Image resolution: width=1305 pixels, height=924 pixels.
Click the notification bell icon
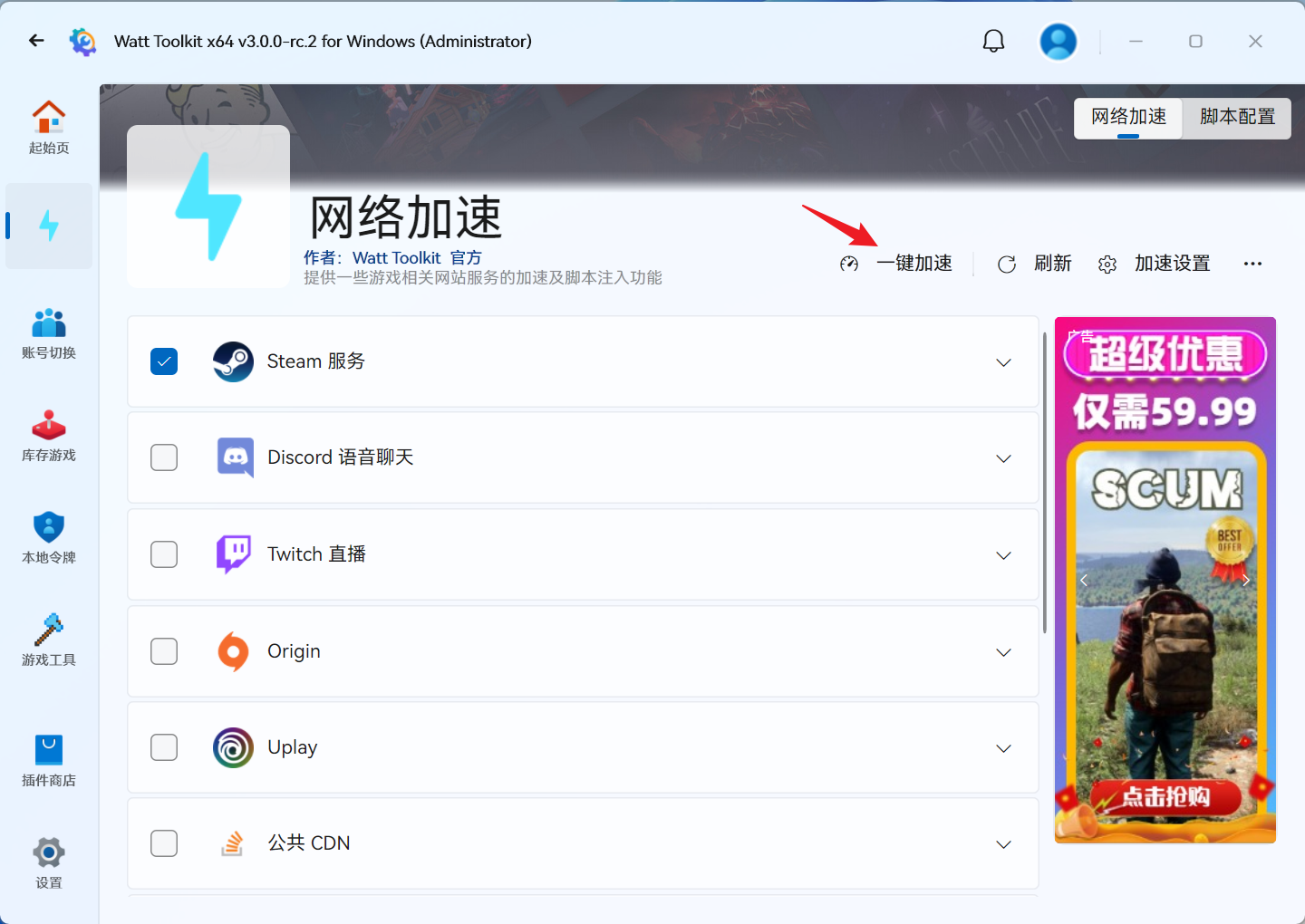(x=994, y=42)
